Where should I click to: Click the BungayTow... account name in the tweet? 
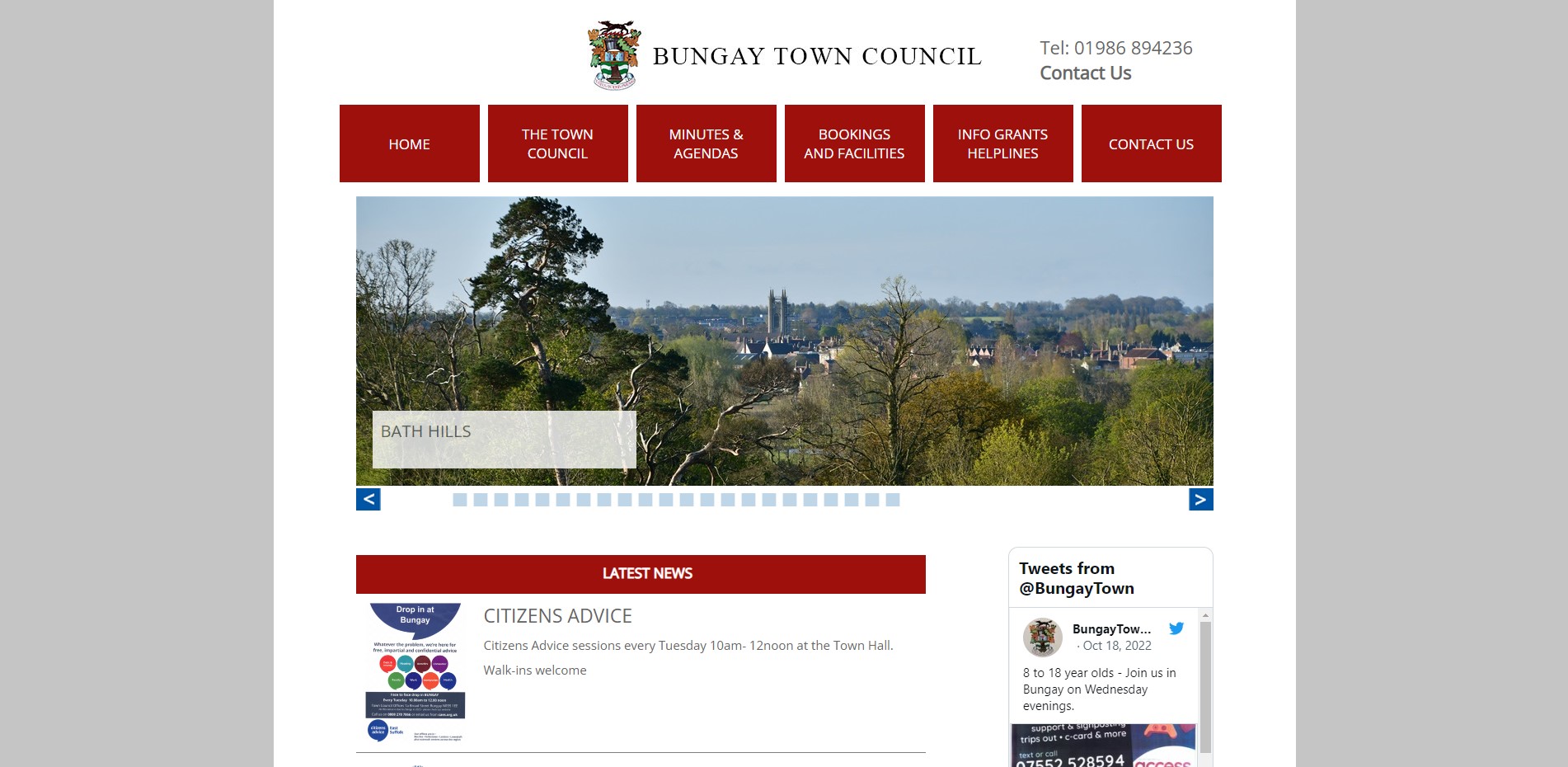pos(1111,629)
